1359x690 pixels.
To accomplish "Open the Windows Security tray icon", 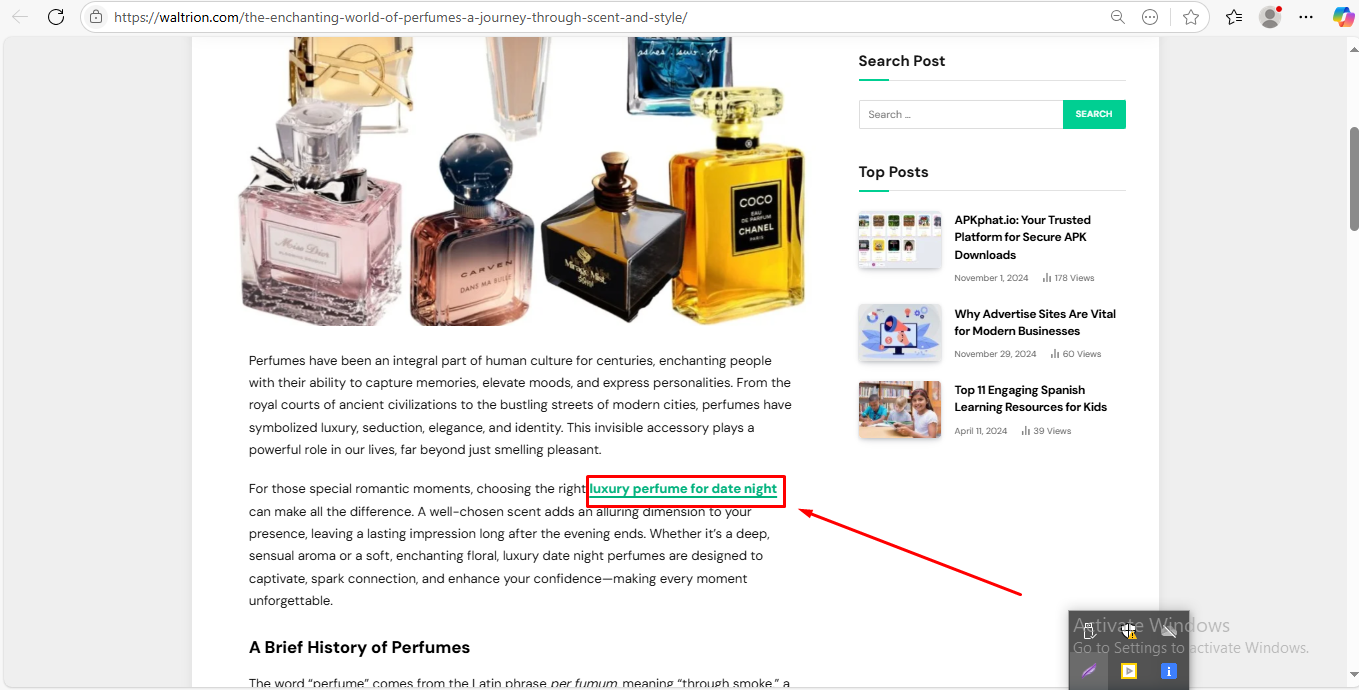I will [1129, 630].
